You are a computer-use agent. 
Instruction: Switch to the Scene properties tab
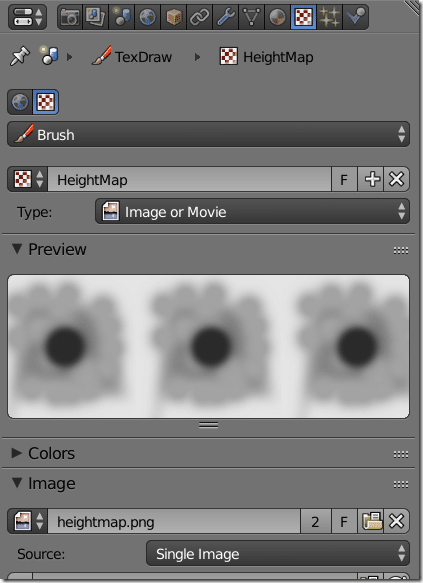point(122,17)
